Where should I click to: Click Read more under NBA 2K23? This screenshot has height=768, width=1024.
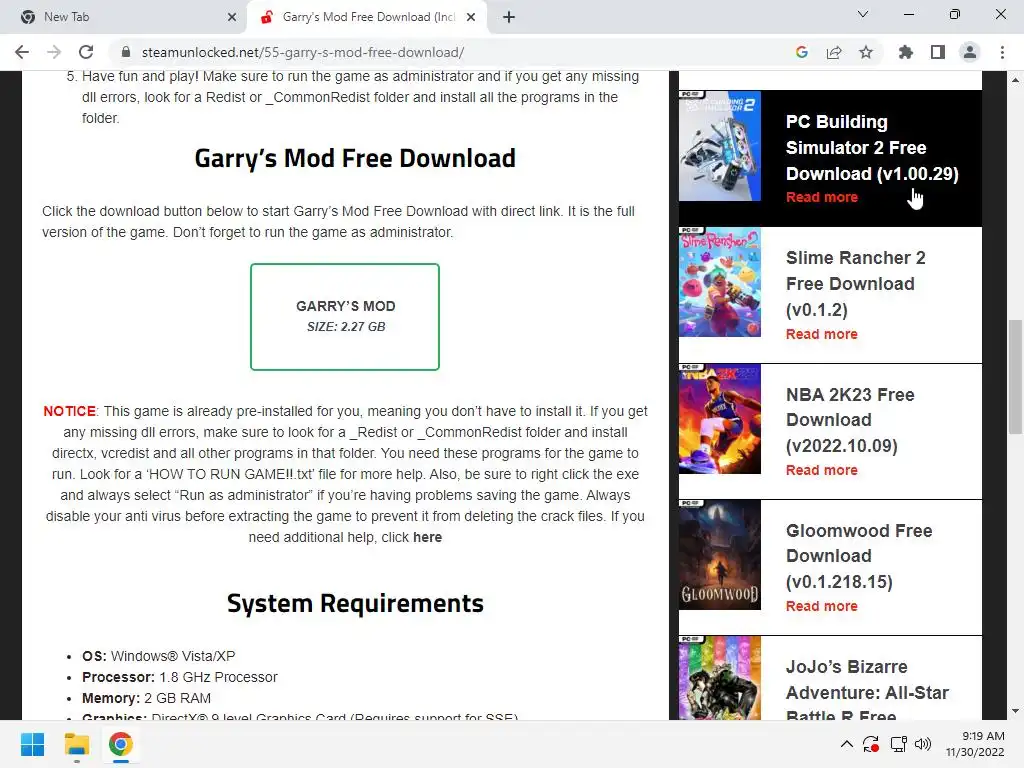click(822, 470)
